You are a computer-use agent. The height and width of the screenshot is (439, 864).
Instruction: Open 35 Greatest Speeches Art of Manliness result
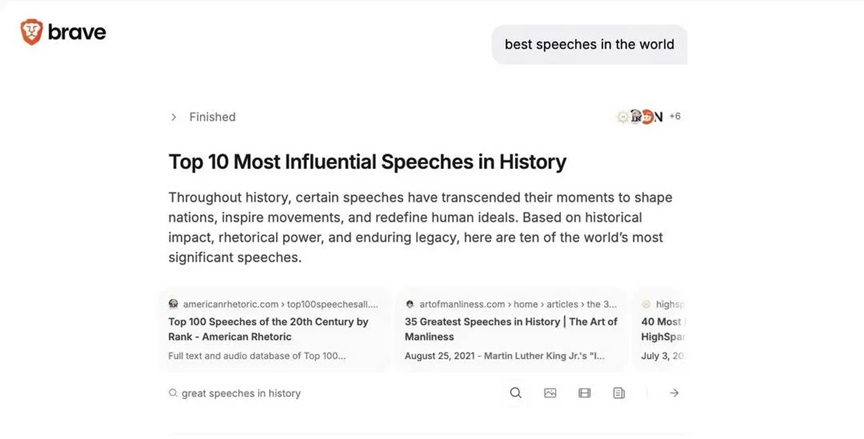[511, 329]
